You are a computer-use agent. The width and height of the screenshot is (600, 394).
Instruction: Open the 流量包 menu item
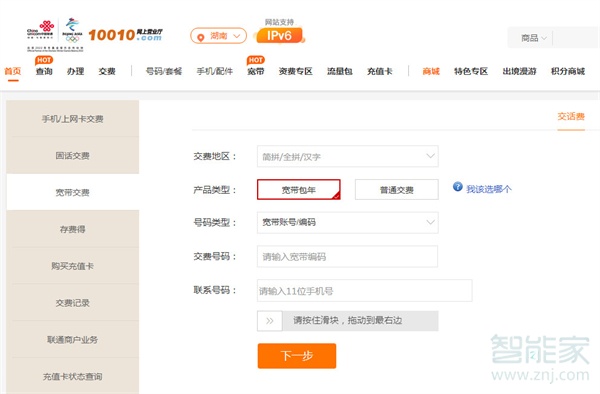pos(340,71)
